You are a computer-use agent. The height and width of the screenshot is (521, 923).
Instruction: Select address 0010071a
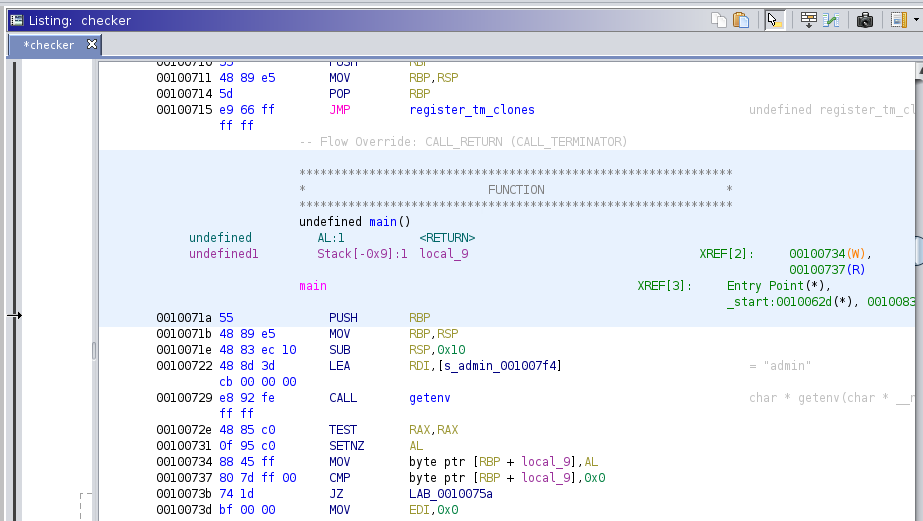[184, 317]
